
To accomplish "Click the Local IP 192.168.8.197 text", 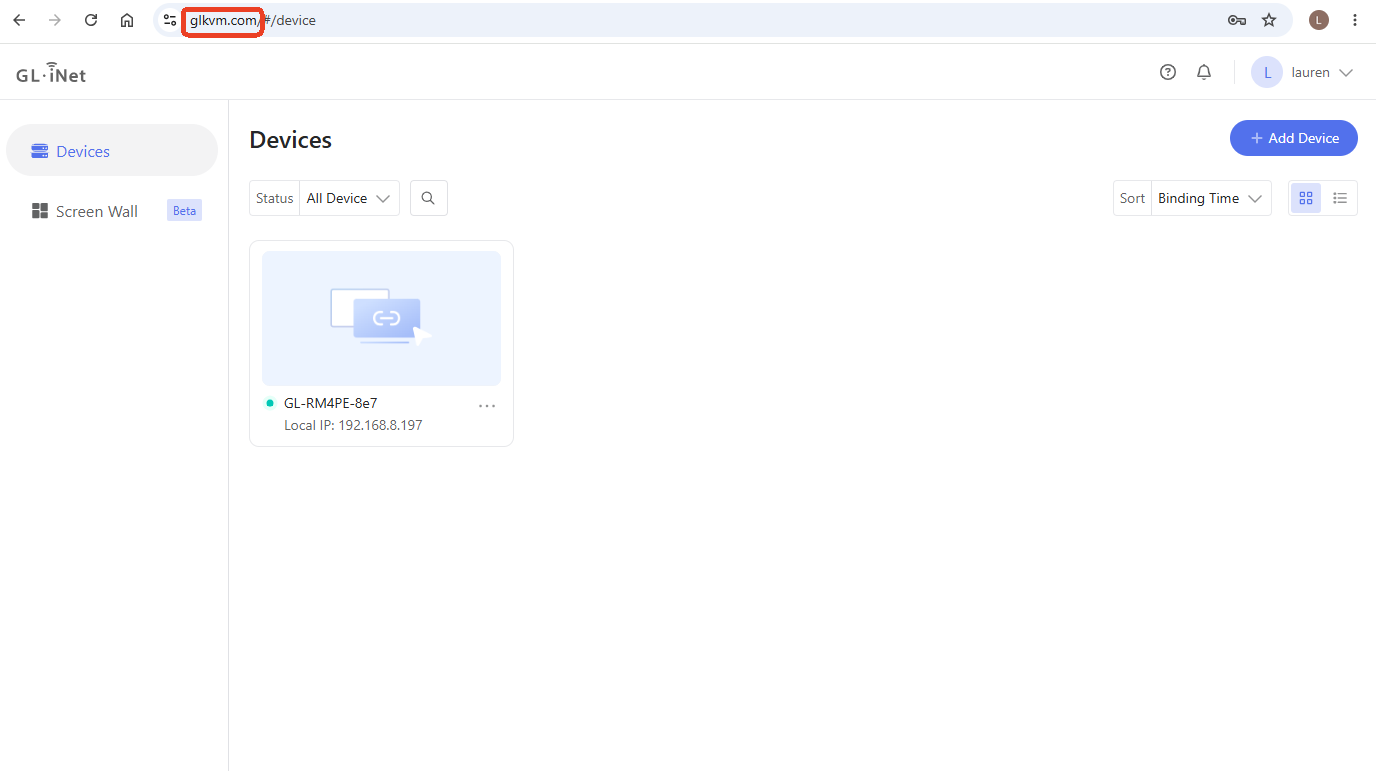I will click(353, 425).
